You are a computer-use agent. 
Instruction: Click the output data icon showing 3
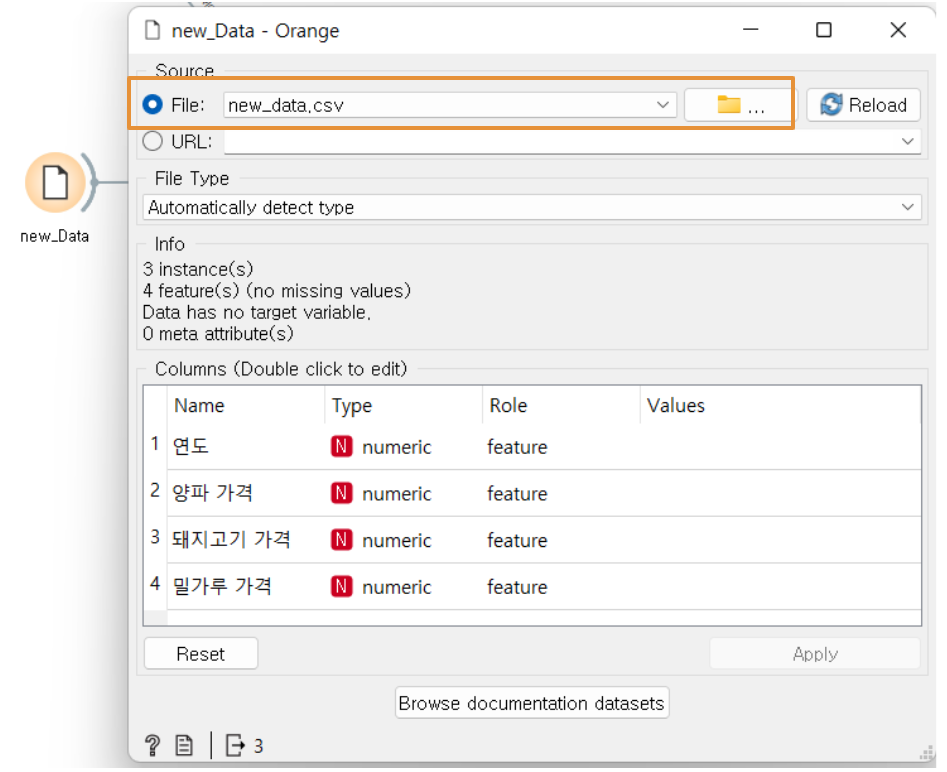point(236,745)
